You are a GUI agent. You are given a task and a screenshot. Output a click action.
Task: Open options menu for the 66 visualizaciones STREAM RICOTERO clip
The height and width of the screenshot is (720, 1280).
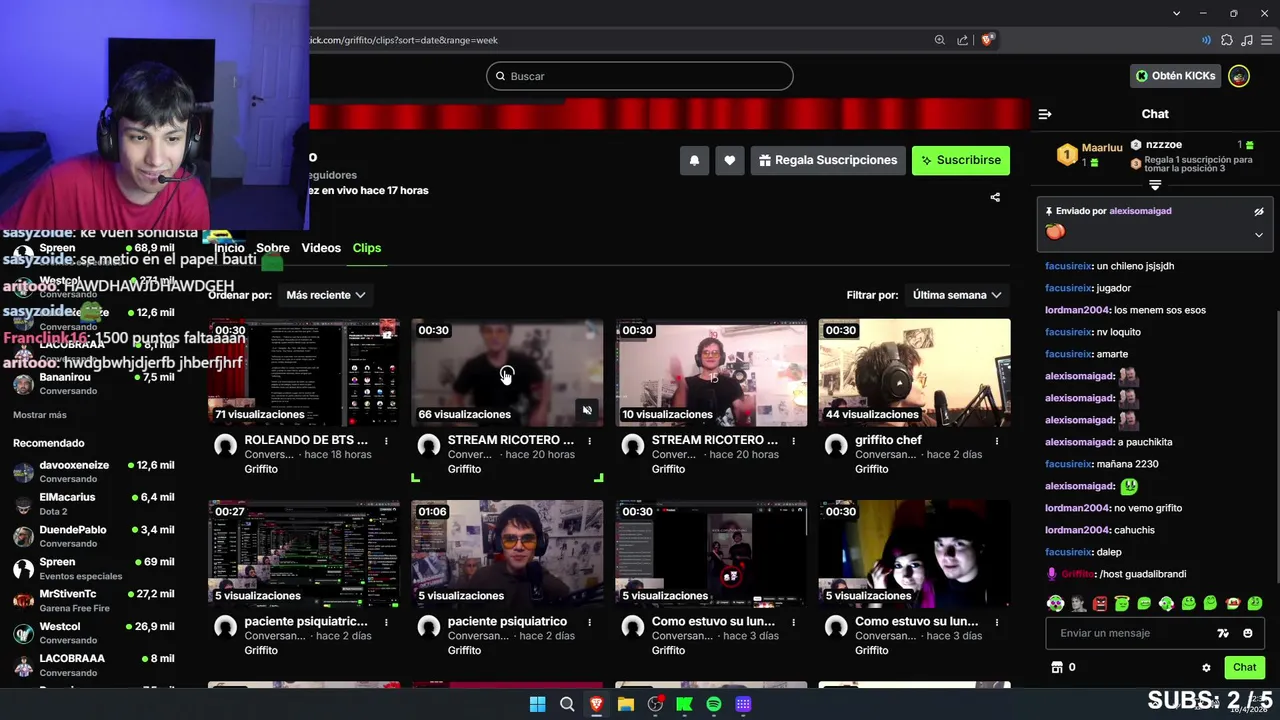pyautogui.click(x=589, y=441)
